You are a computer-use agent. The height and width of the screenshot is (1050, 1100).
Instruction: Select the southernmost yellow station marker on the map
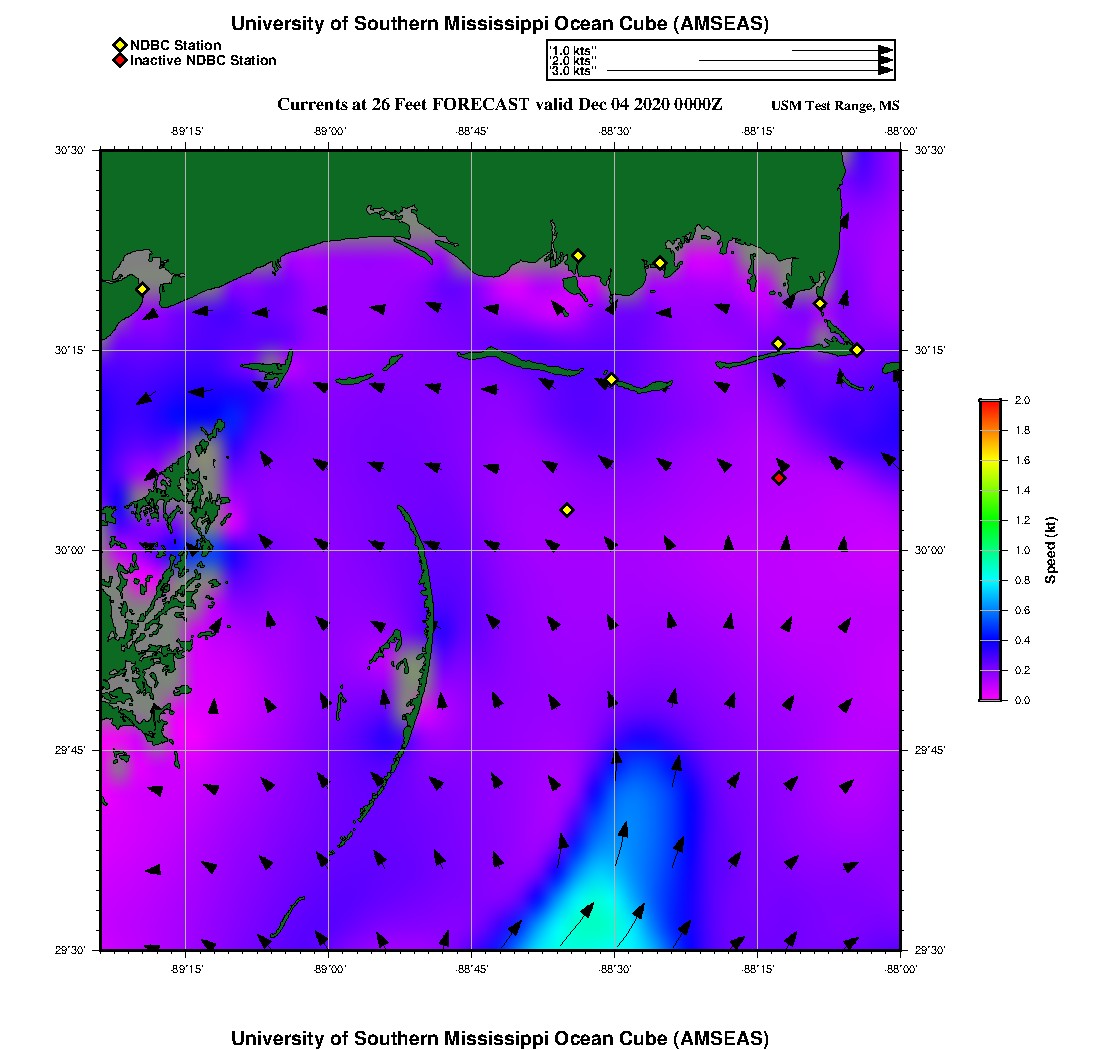(567, 510)
